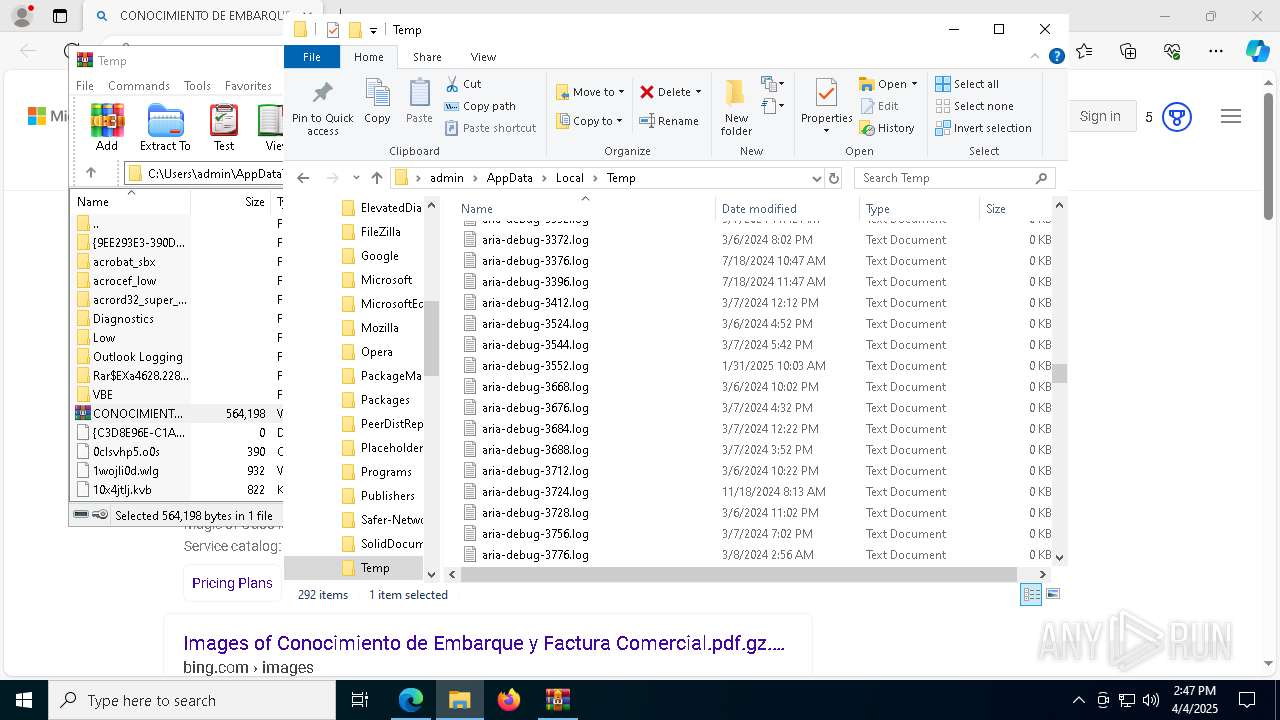Click the Explorer back arrow
The height and width of the screenshot is (720, 1280).
(303, 178)
